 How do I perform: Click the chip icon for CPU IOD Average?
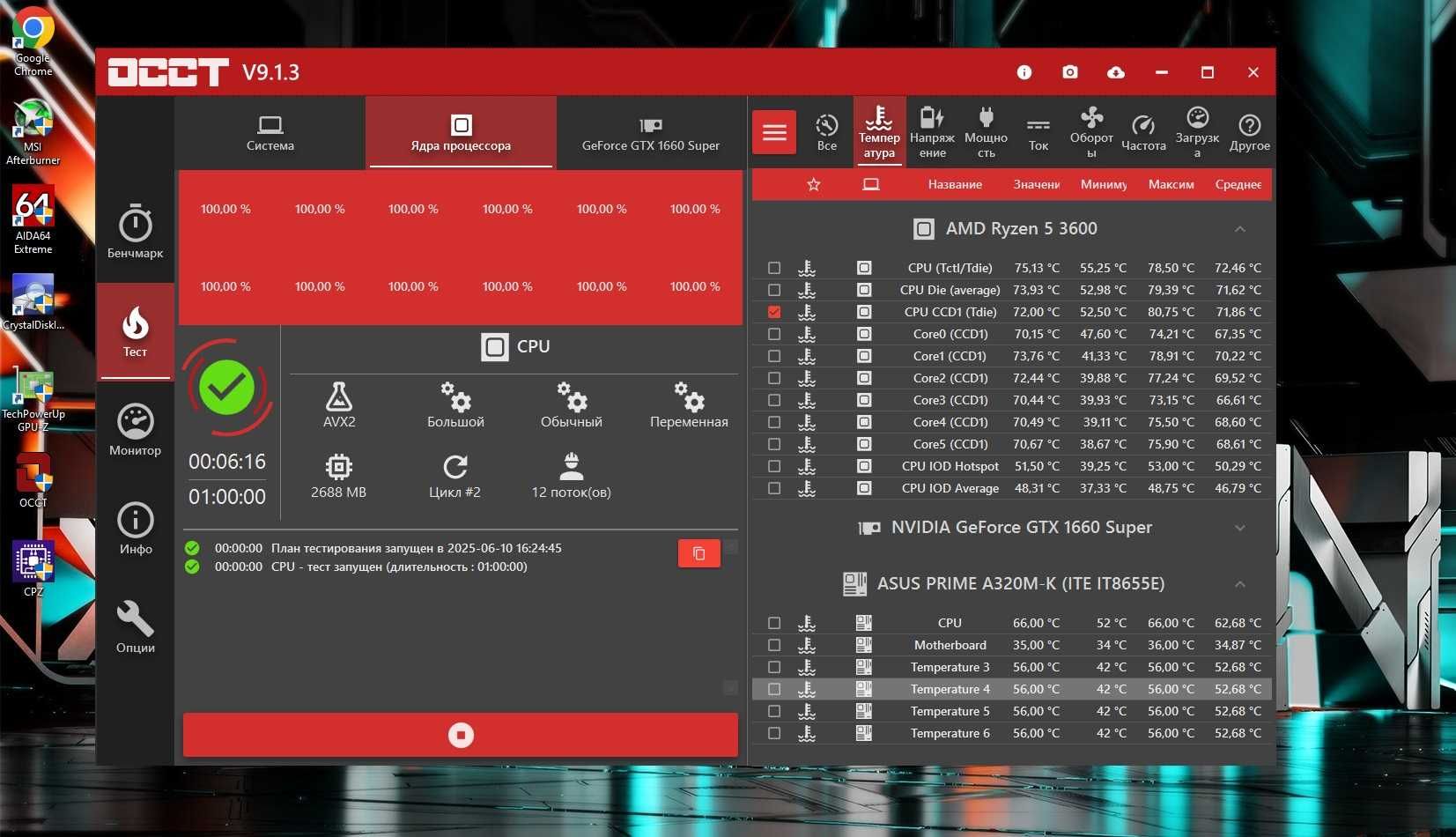pos(864,488)
